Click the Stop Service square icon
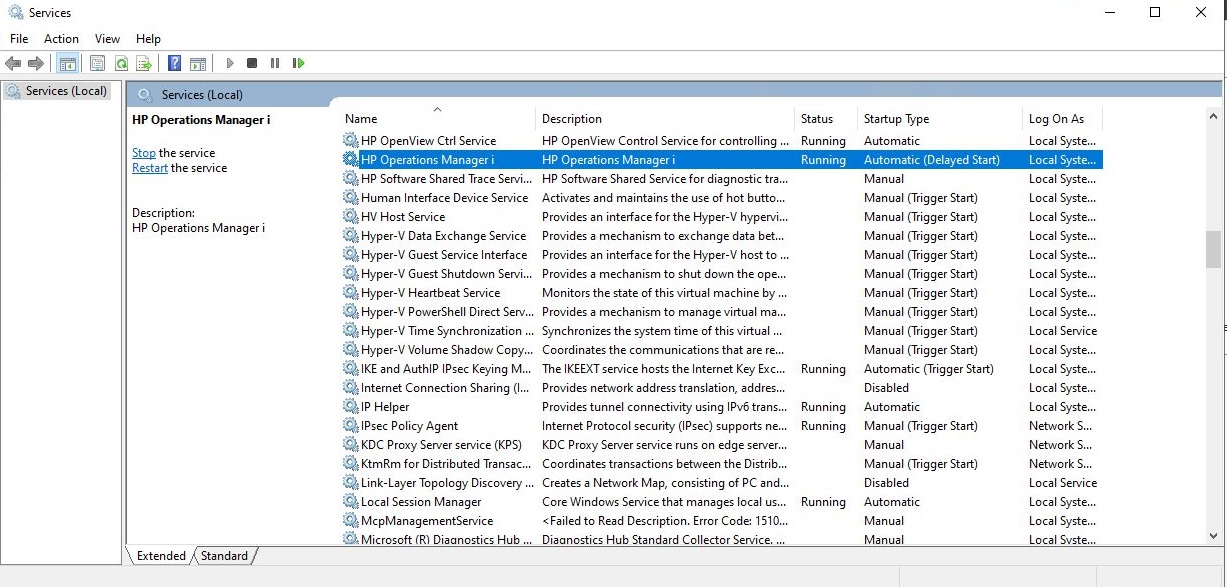1227x587 pixels. point(252,63)
